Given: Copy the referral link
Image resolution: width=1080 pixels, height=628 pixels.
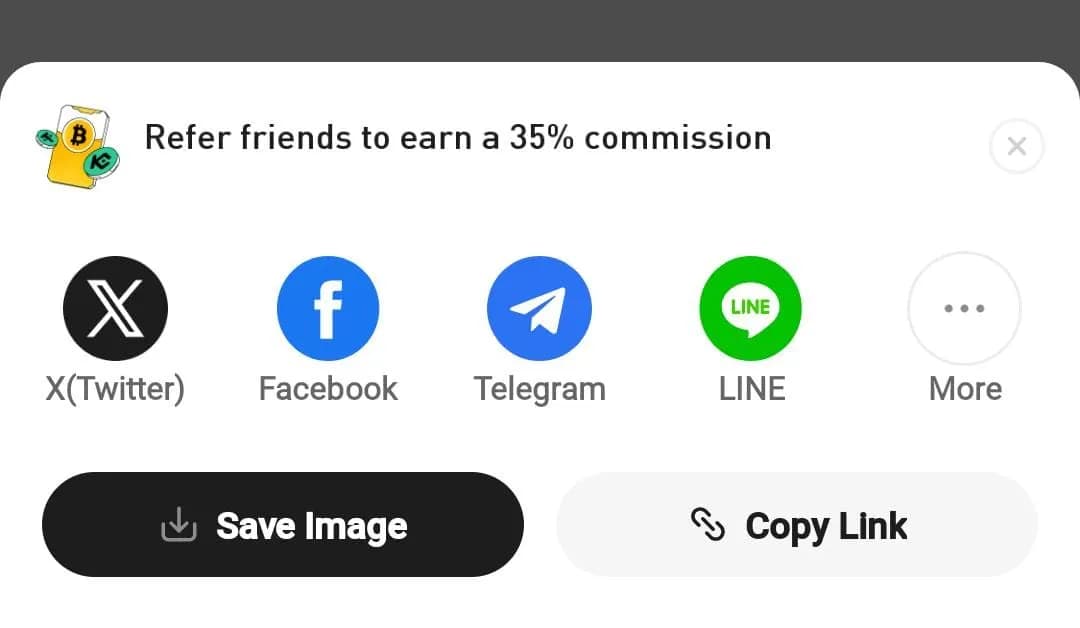Looking at the screenshot, I should [x=797, y=525].
